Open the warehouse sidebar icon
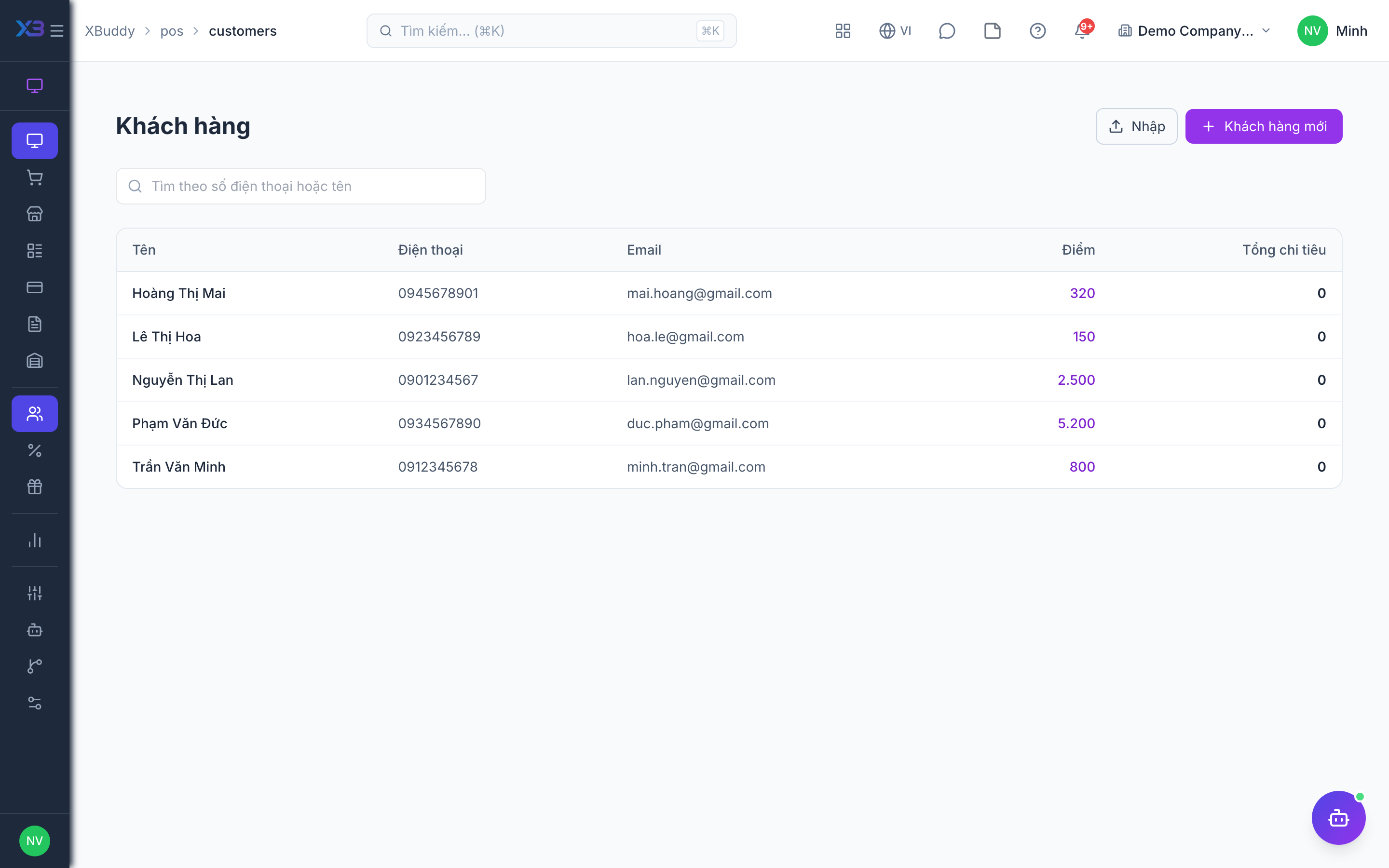The width and height of the screenshot is (1389, 868). pyautogui.click(x=34, y=361)
